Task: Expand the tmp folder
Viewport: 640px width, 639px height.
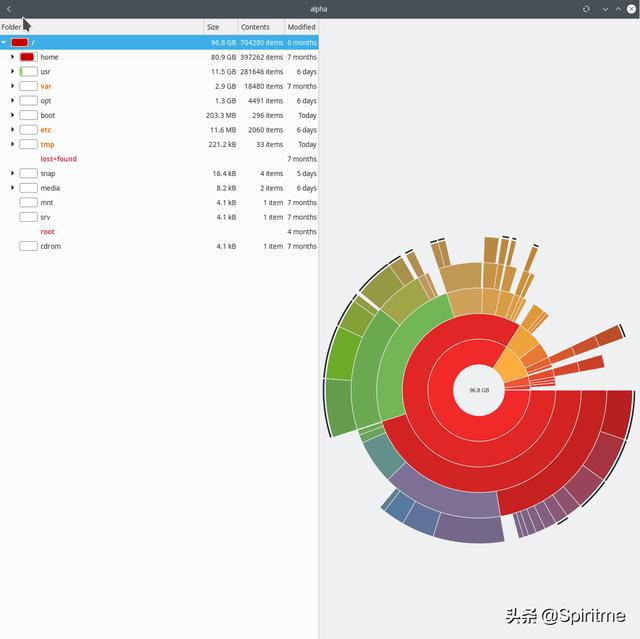Action: [12, 144]
